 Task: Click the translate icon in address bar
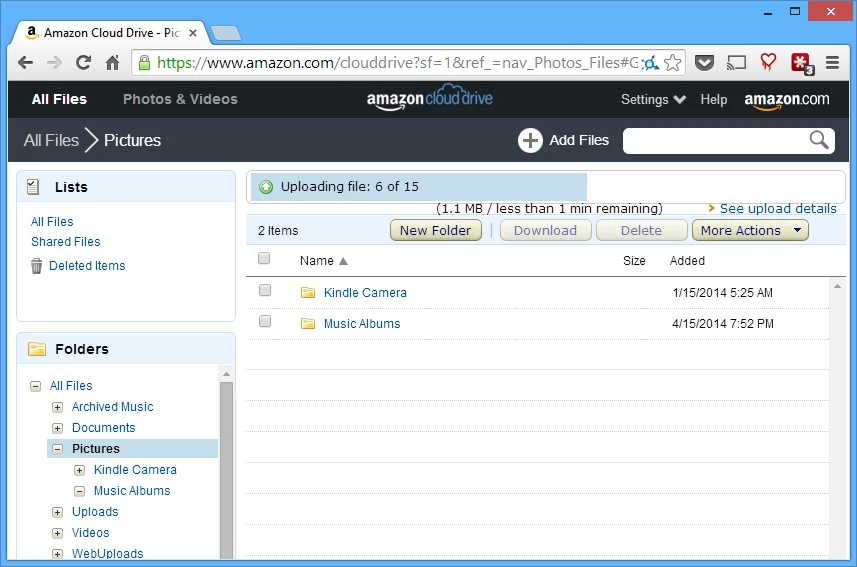(x=650, y=63)
